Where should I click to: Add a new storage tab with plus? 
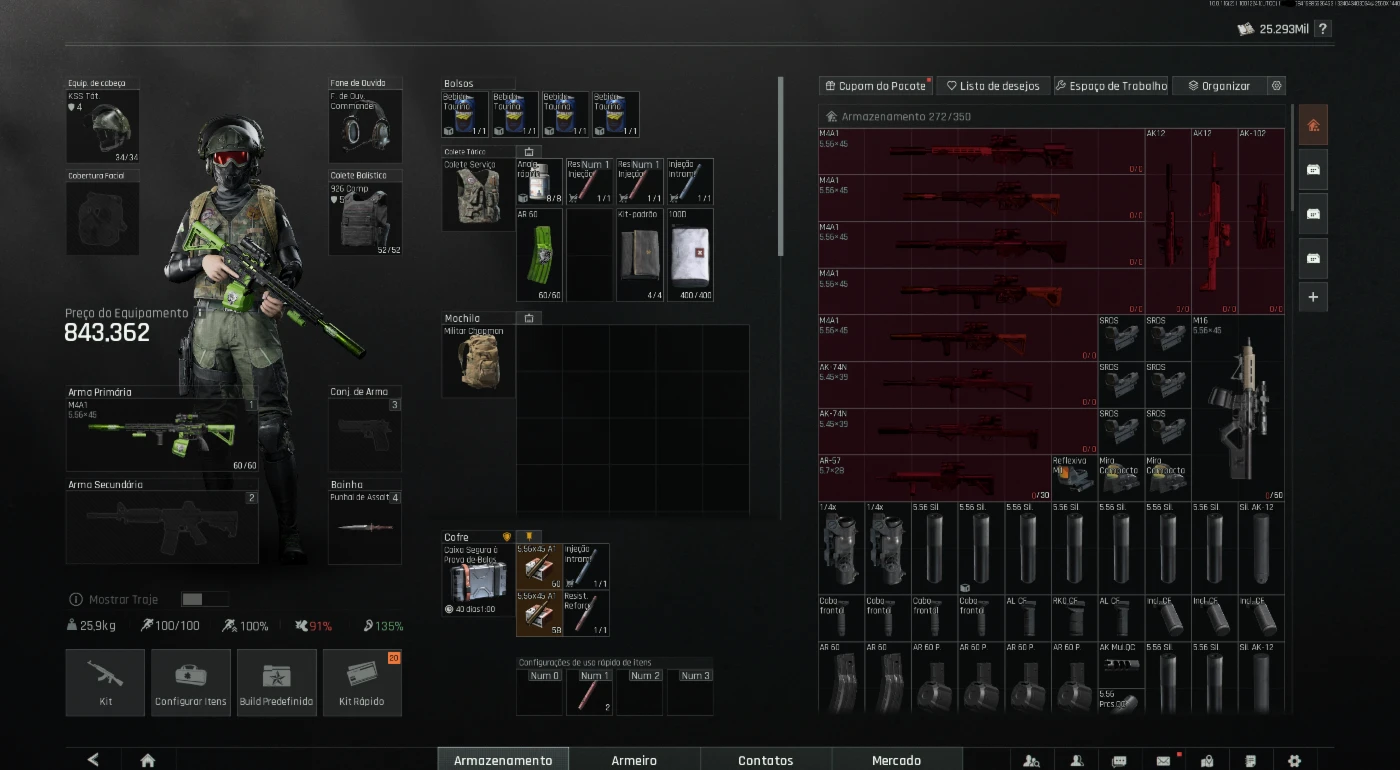(x=1313, y=297)
